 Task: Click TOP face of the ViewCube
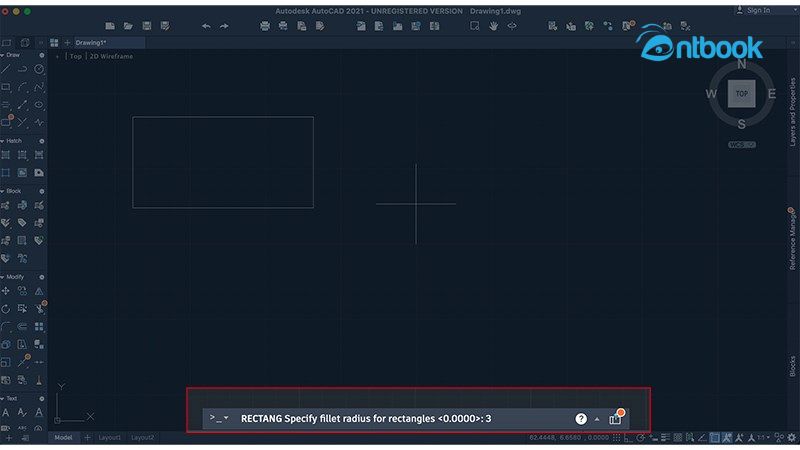pos(741,94)
